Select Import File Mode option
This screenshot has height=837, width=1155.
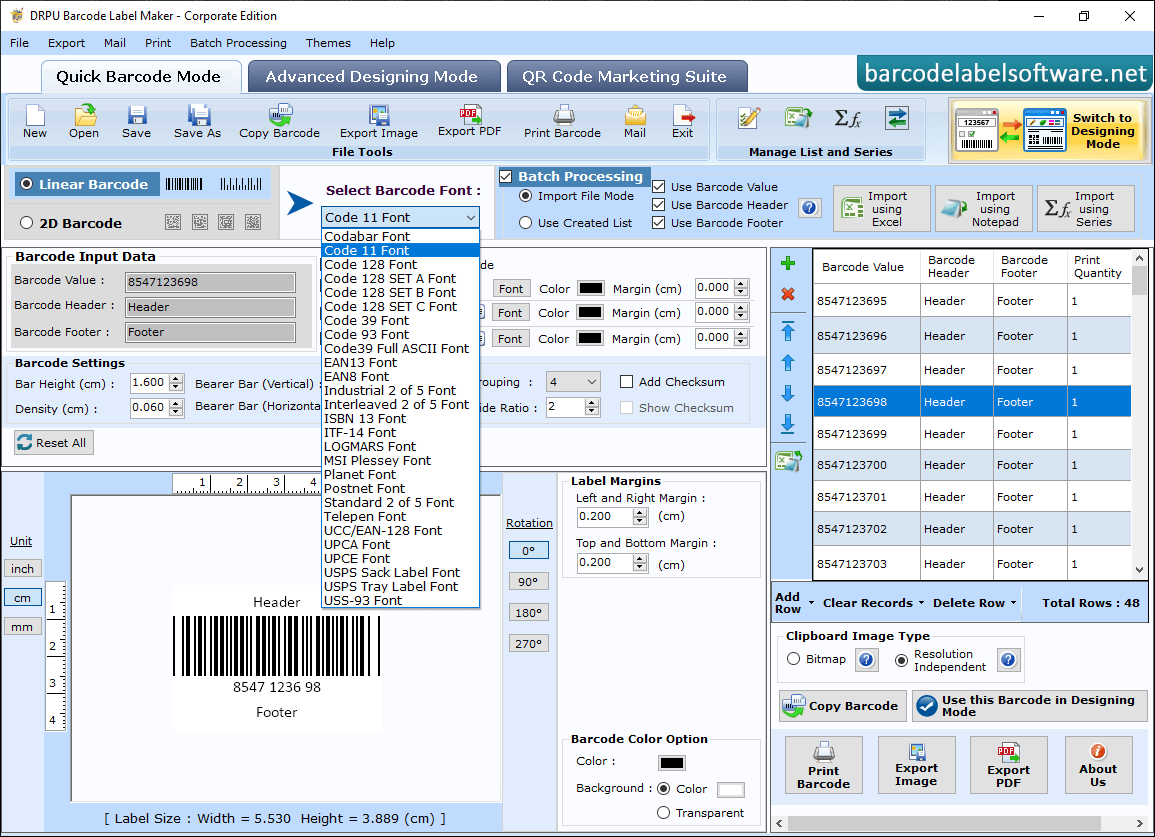pos(525,196)
